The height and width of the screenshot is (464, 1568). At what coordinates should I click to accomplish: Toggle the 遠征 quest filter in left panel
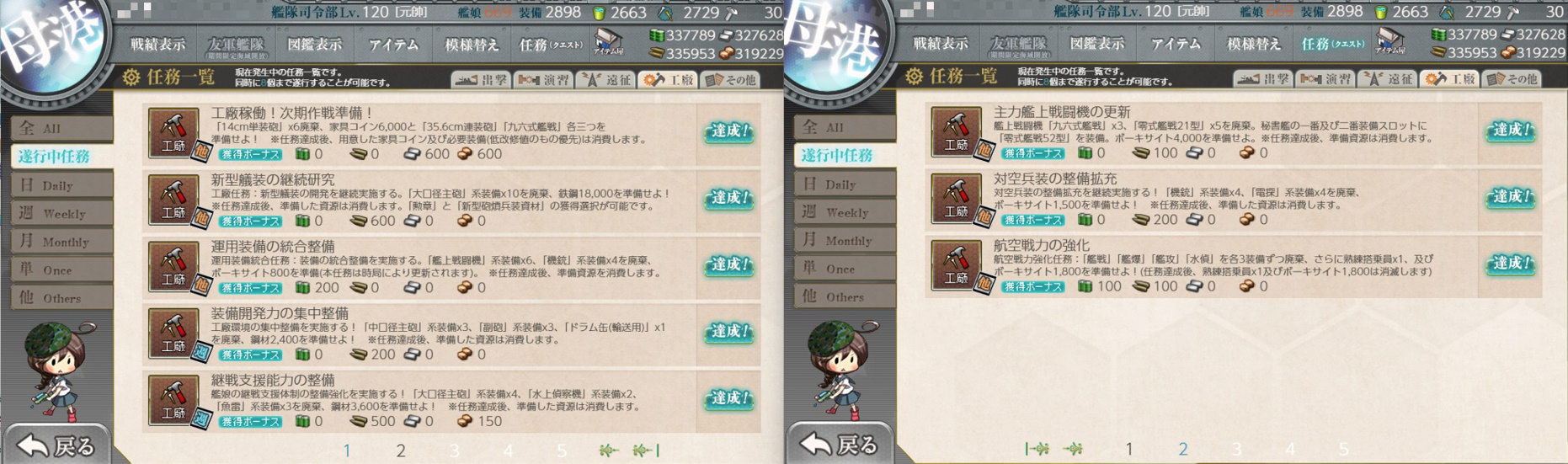(605, 80)
